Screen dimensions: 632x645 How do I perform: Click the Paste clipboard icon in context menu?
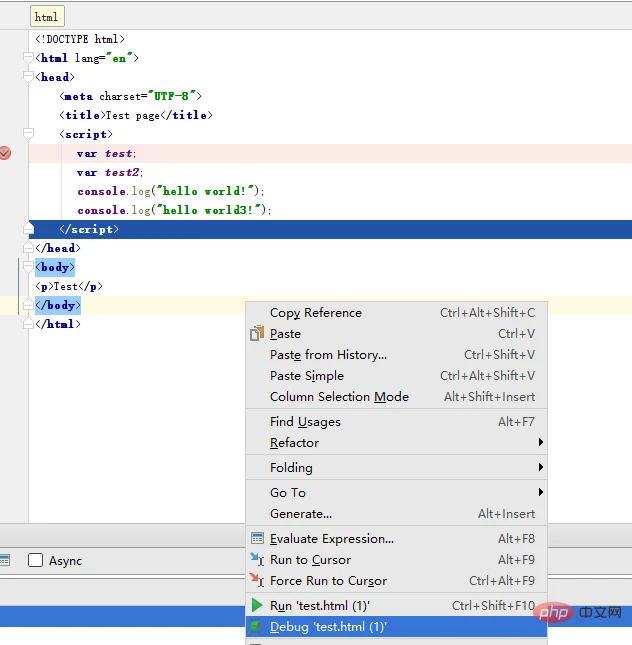coord(257,334)
